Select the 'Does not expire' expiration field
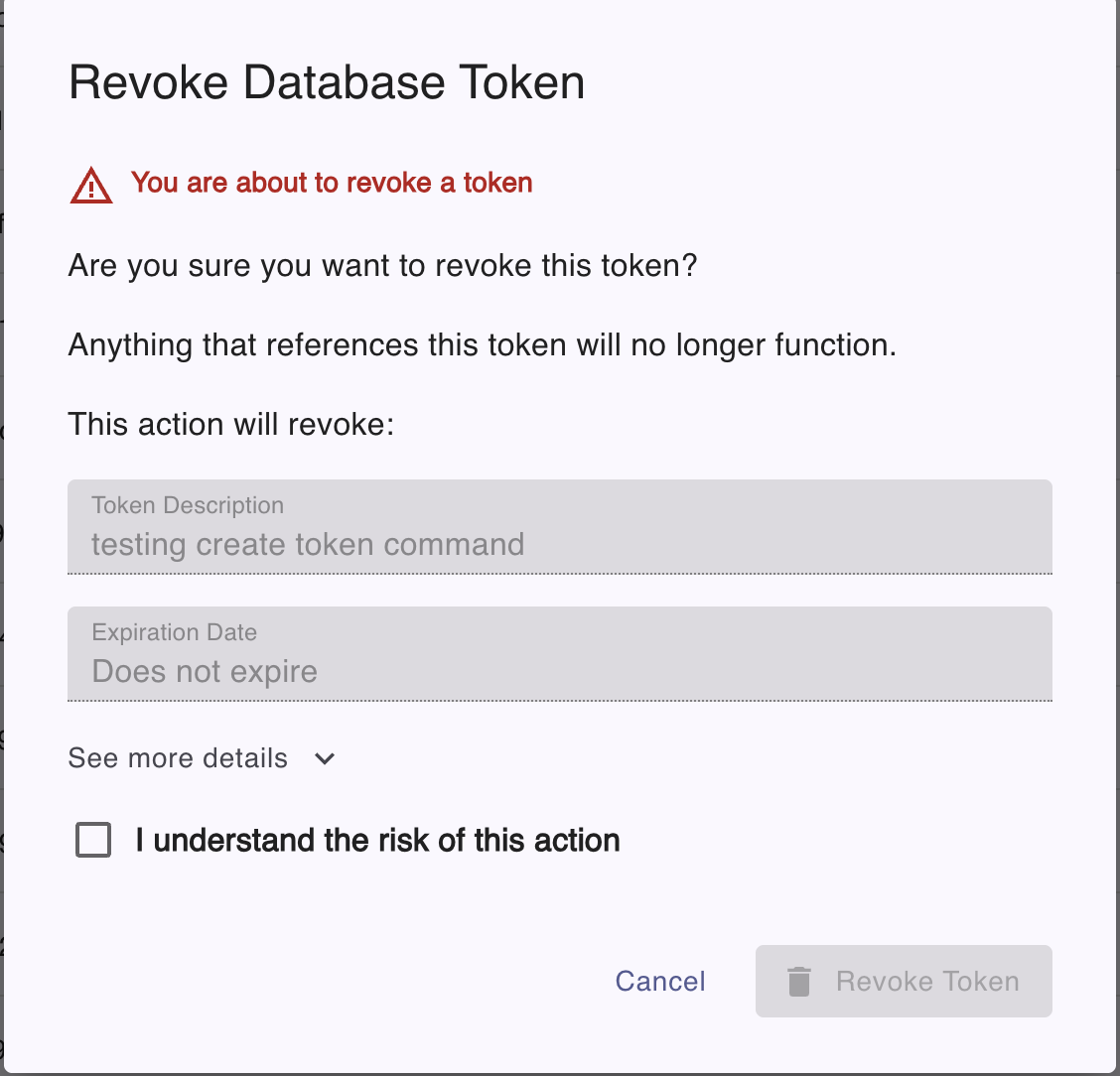This screenshot has width=1120, height=1076. (x=559, y=654)
